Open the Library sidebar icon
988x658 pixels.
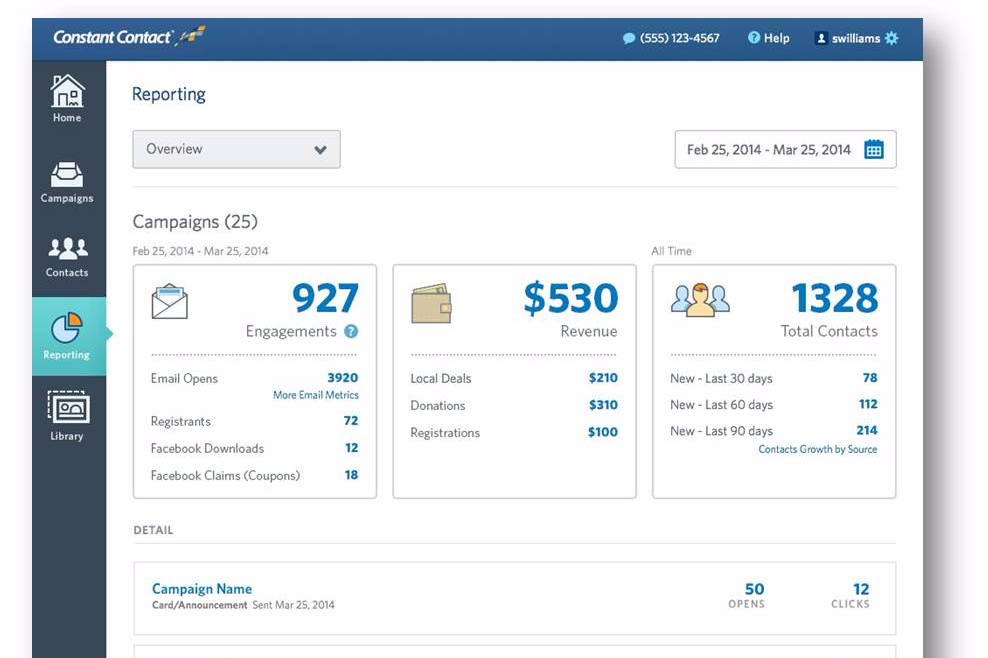[x=67, y=409]
